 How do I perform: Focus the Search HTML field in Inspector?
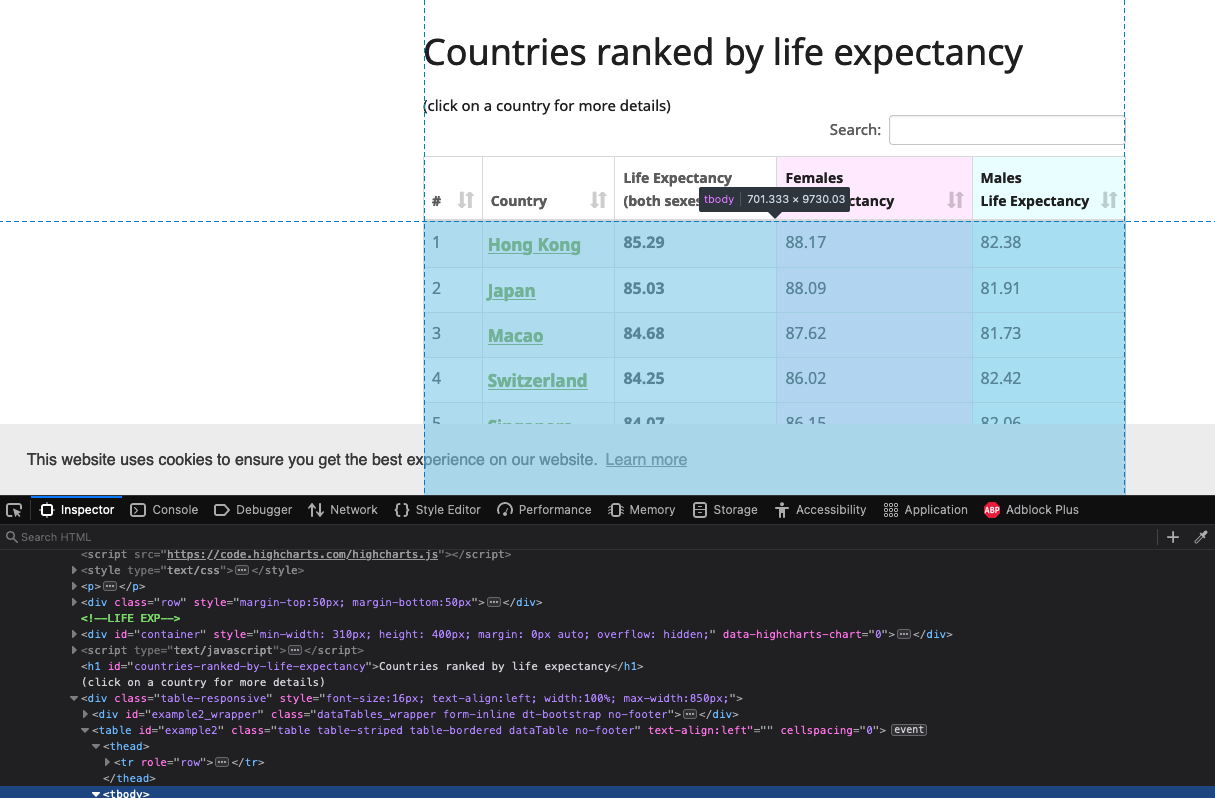580,537
